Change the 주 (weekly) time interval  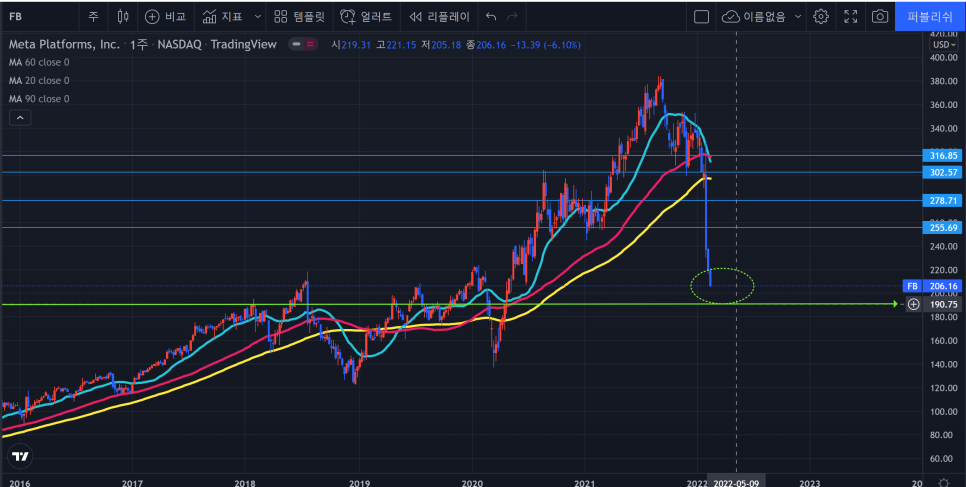coord(93,17)
